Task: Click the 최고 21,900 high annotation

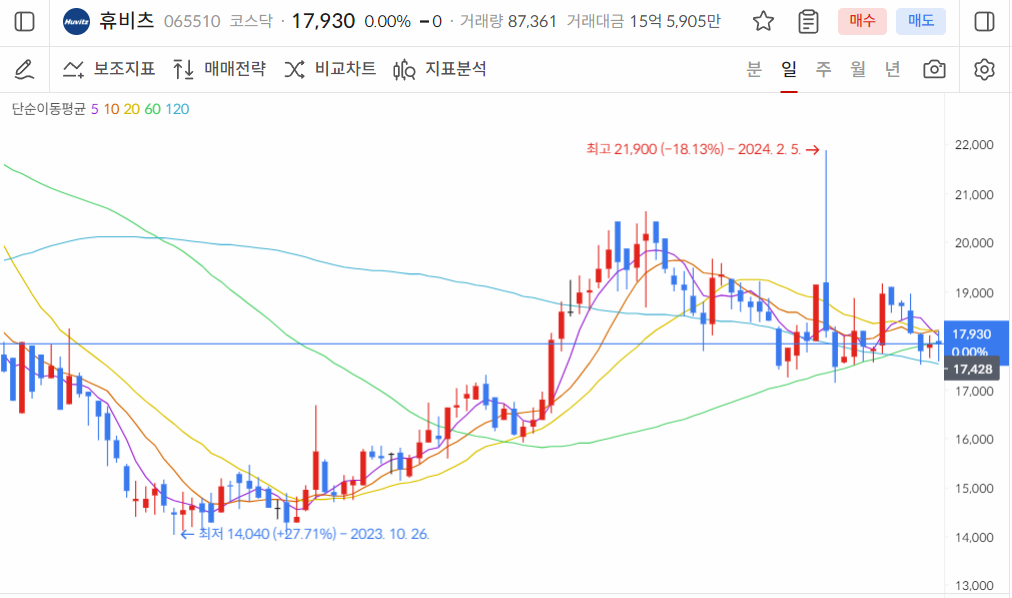Action: [x=702, y=150]
